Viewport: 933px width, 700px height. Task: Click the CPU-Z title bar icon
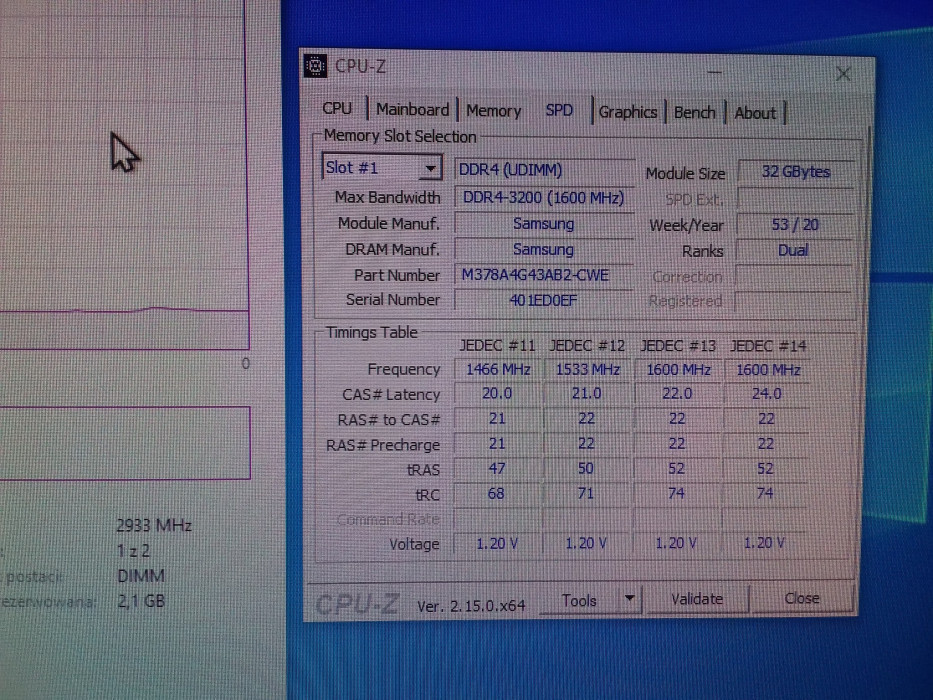315,65
